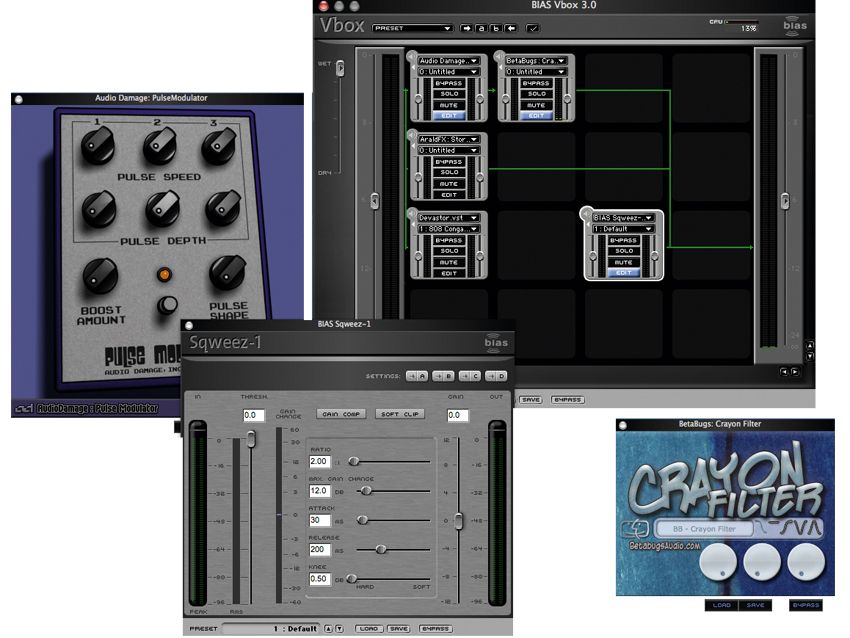The image size is (850, 638).
Task: Toggle Solo on AraldFX module
Action: [x=449, y=172]
